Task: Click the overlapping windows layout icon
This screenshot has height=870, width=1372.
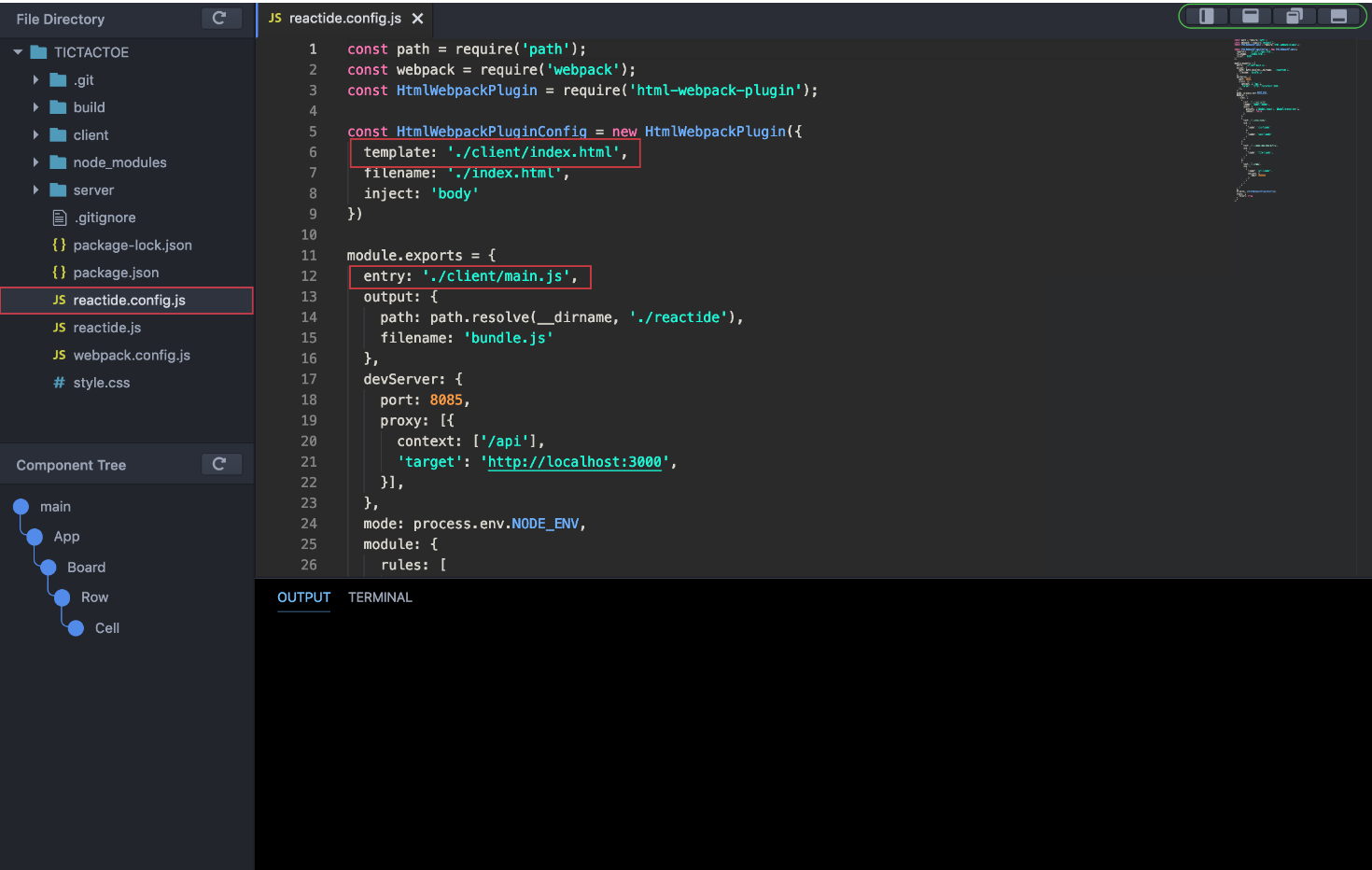Action: click(1294, 16)
